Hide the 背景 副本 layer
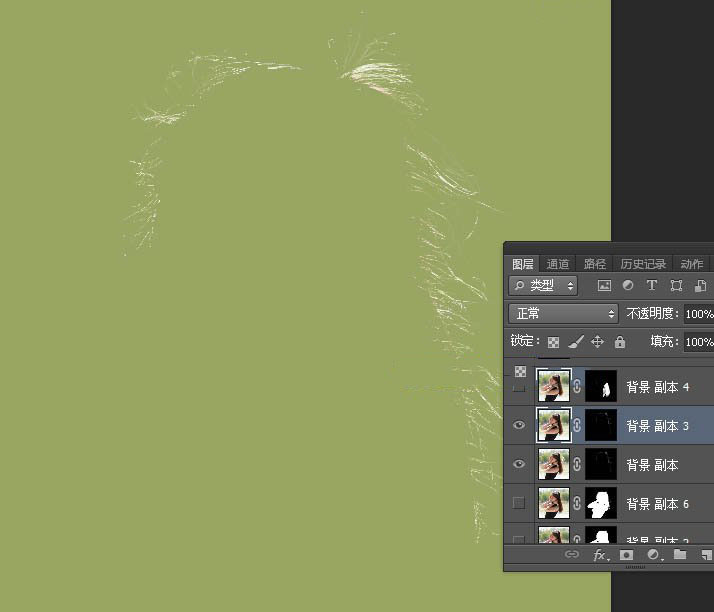Screen dimensions: 714x612 click(x=518, y=465)
